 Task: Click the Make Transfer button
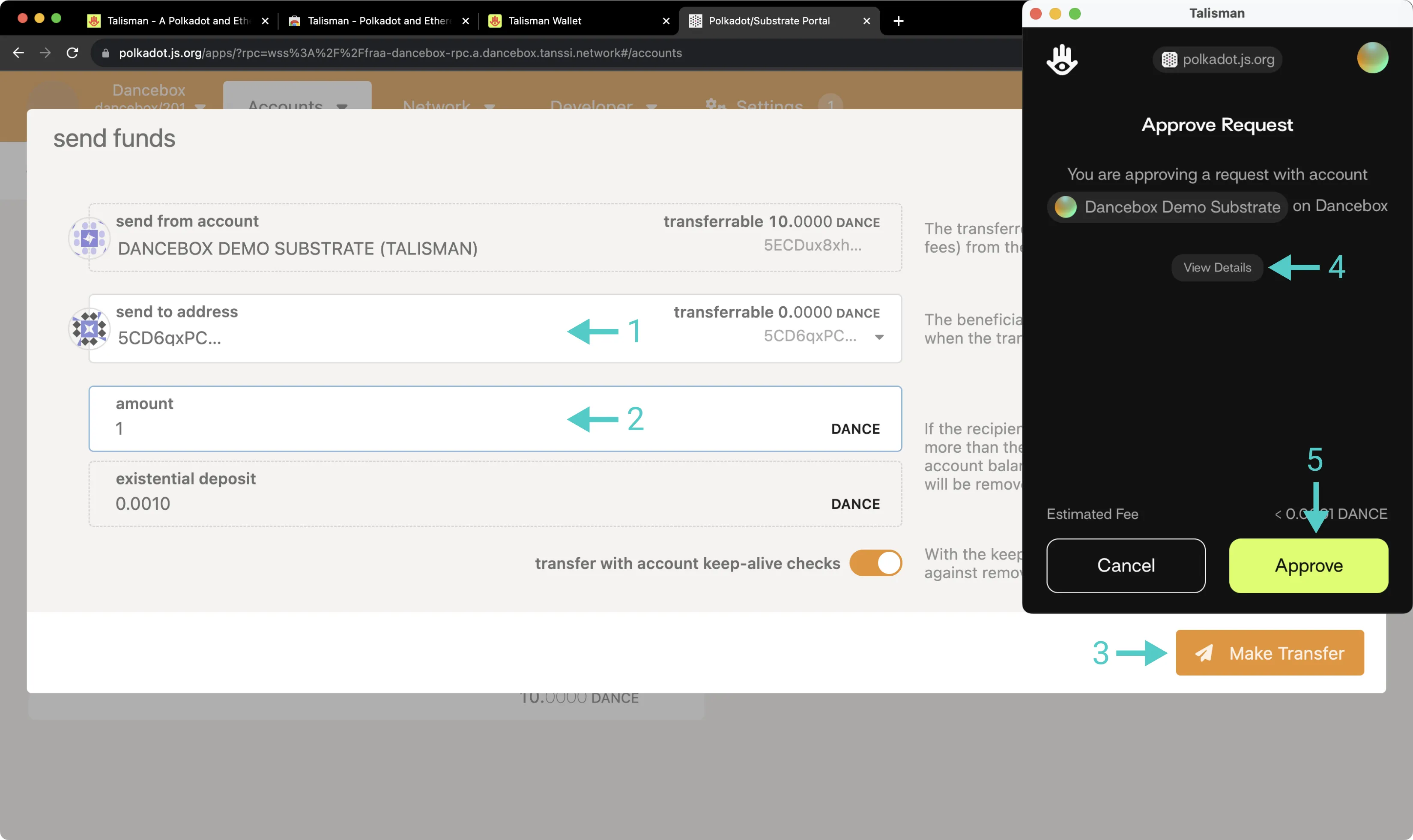pyautogui.click(x=1269, y=652)
